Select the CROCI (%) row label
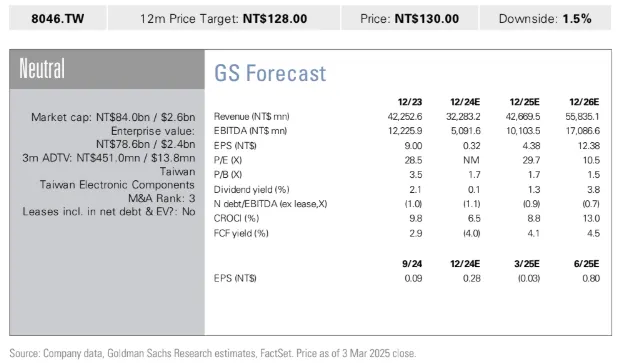The image size is (621, 363). tap(236, 219)
